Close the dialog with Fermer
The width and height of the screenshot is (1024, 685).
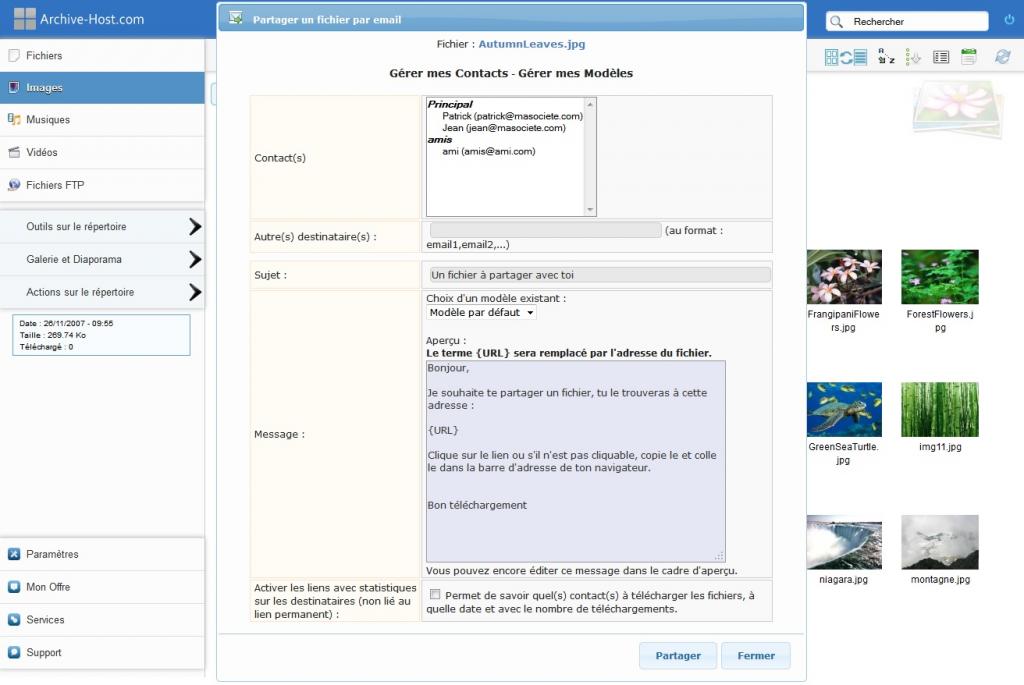(755, 656)
